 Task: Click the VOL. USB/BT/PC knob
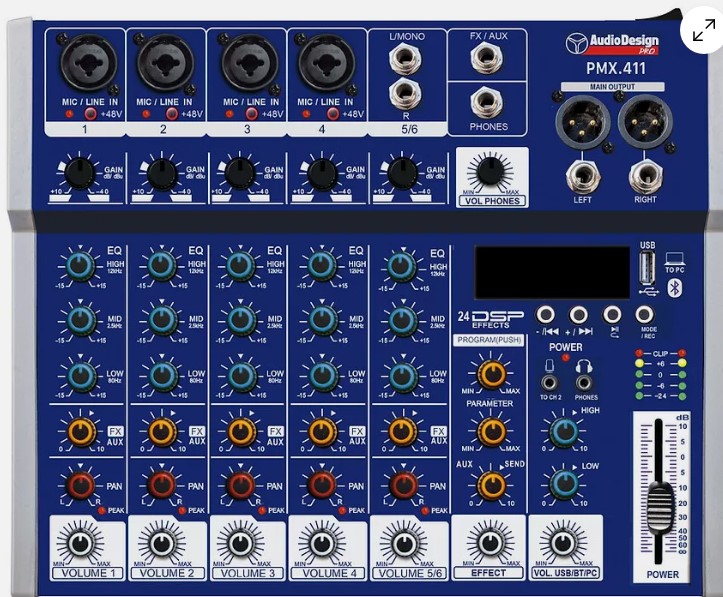(x=563, y=543)
